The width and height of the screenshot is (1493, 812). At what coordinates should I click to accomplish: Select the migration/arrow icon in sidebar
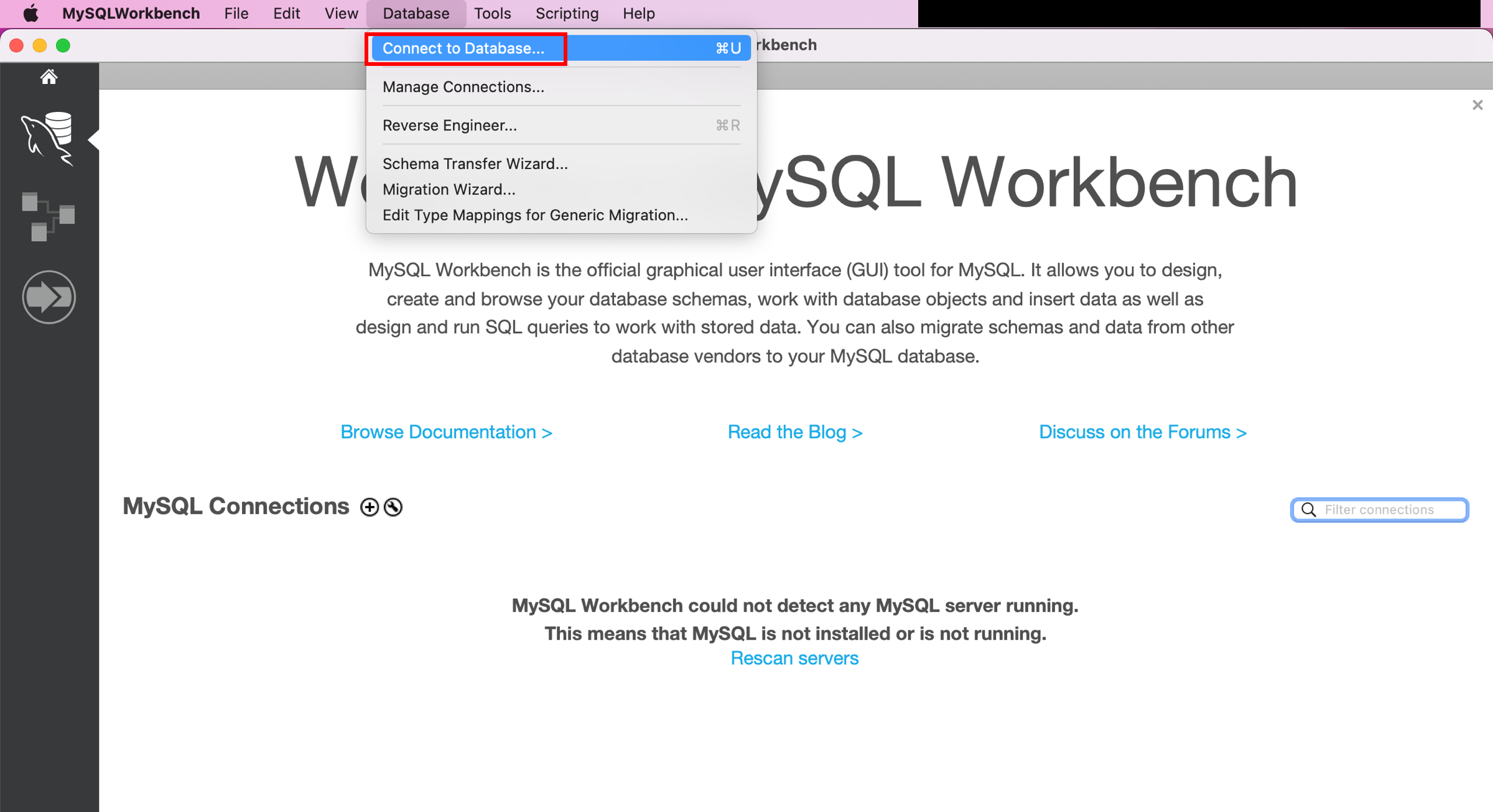50,297
